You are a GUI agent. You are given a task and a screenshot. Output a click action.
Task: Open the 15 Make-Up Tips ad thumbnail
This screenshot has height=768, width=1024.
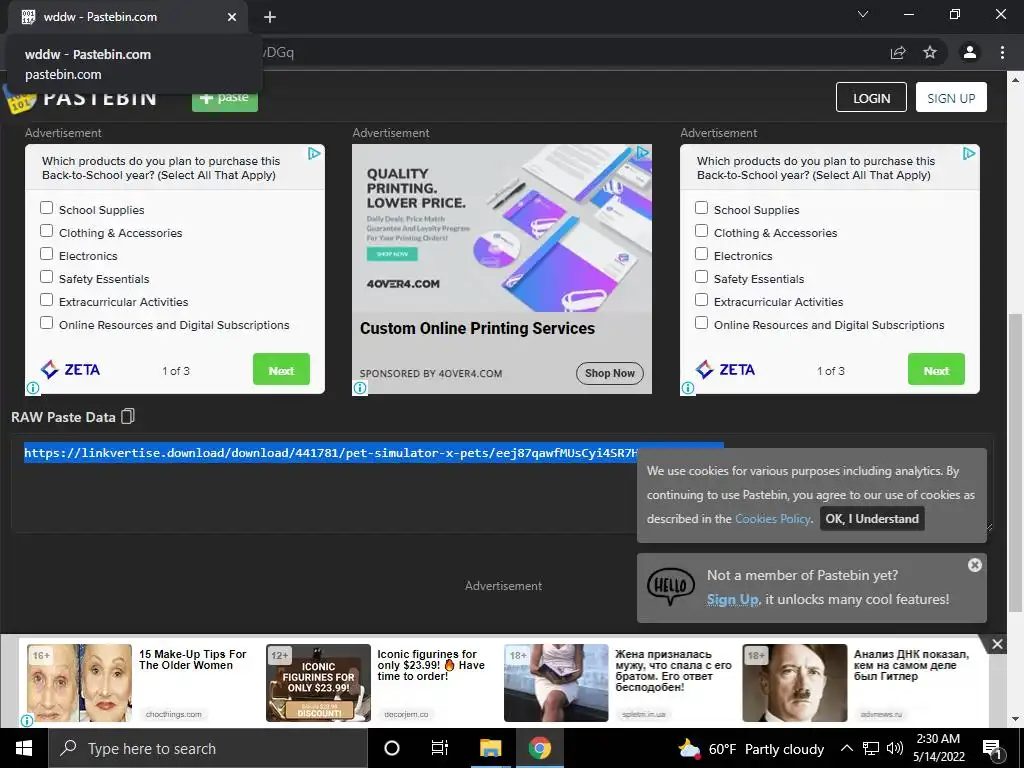click(79, 683)
